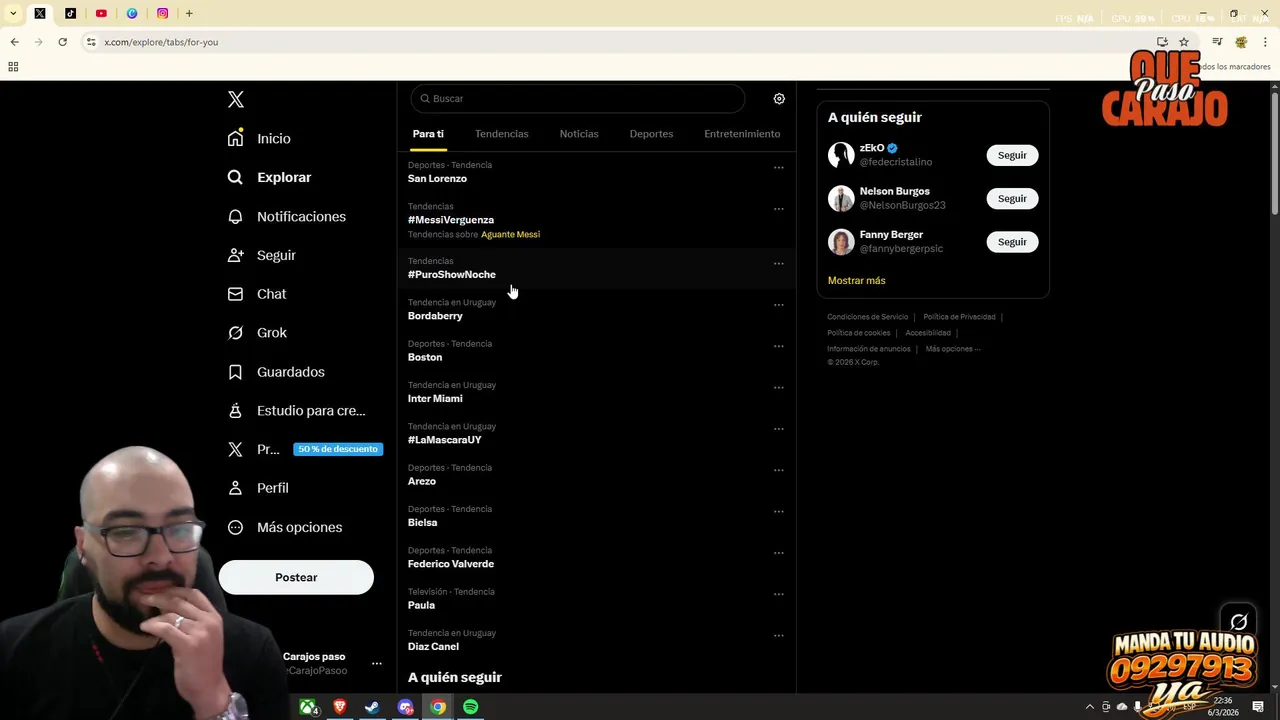Open Explorar in sidebar
This screenshot has height=720, width=1280.
point(270,177)
